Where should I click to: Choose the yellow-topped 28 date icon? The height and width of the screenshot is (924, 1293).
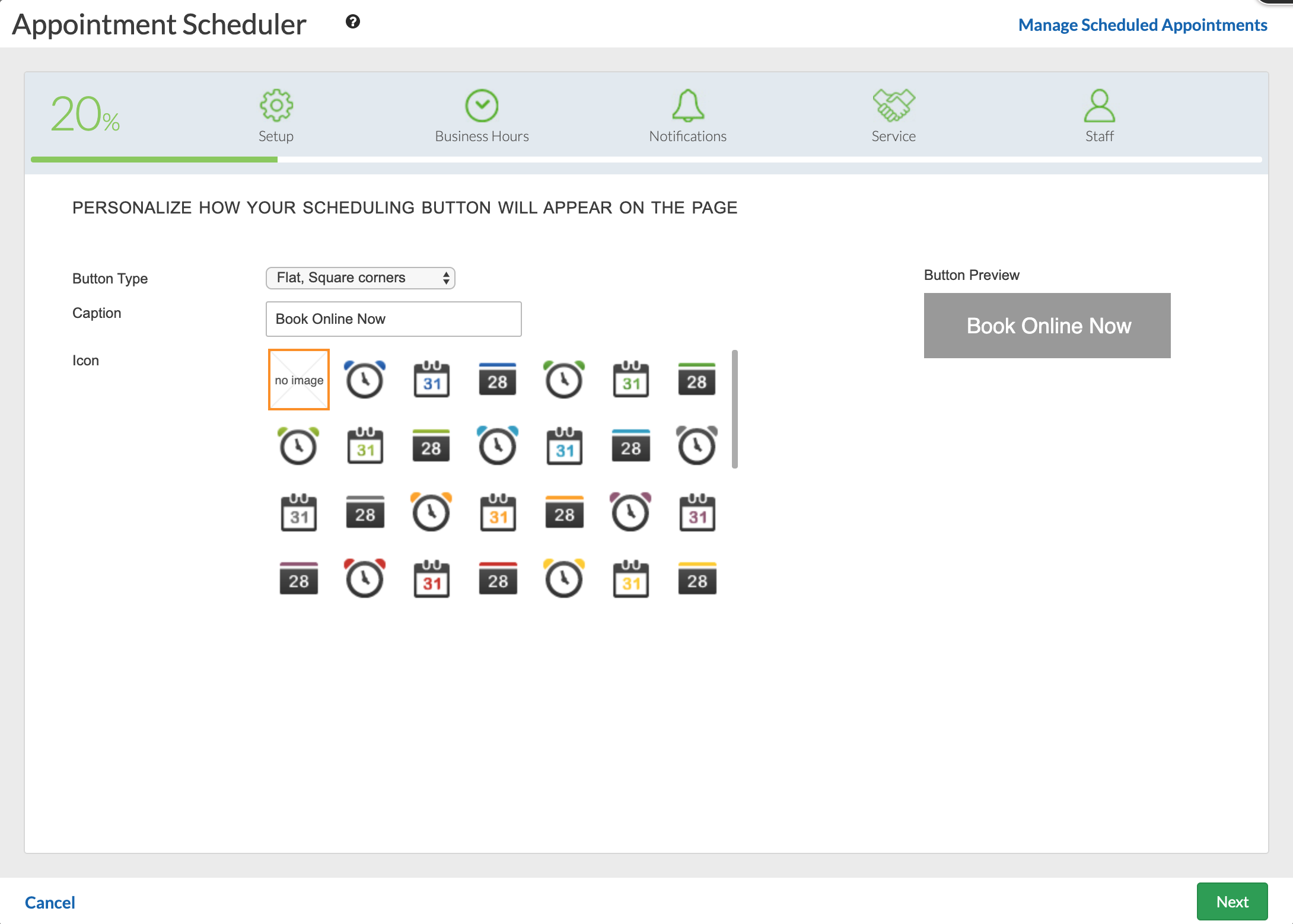[x=697, y=579]
